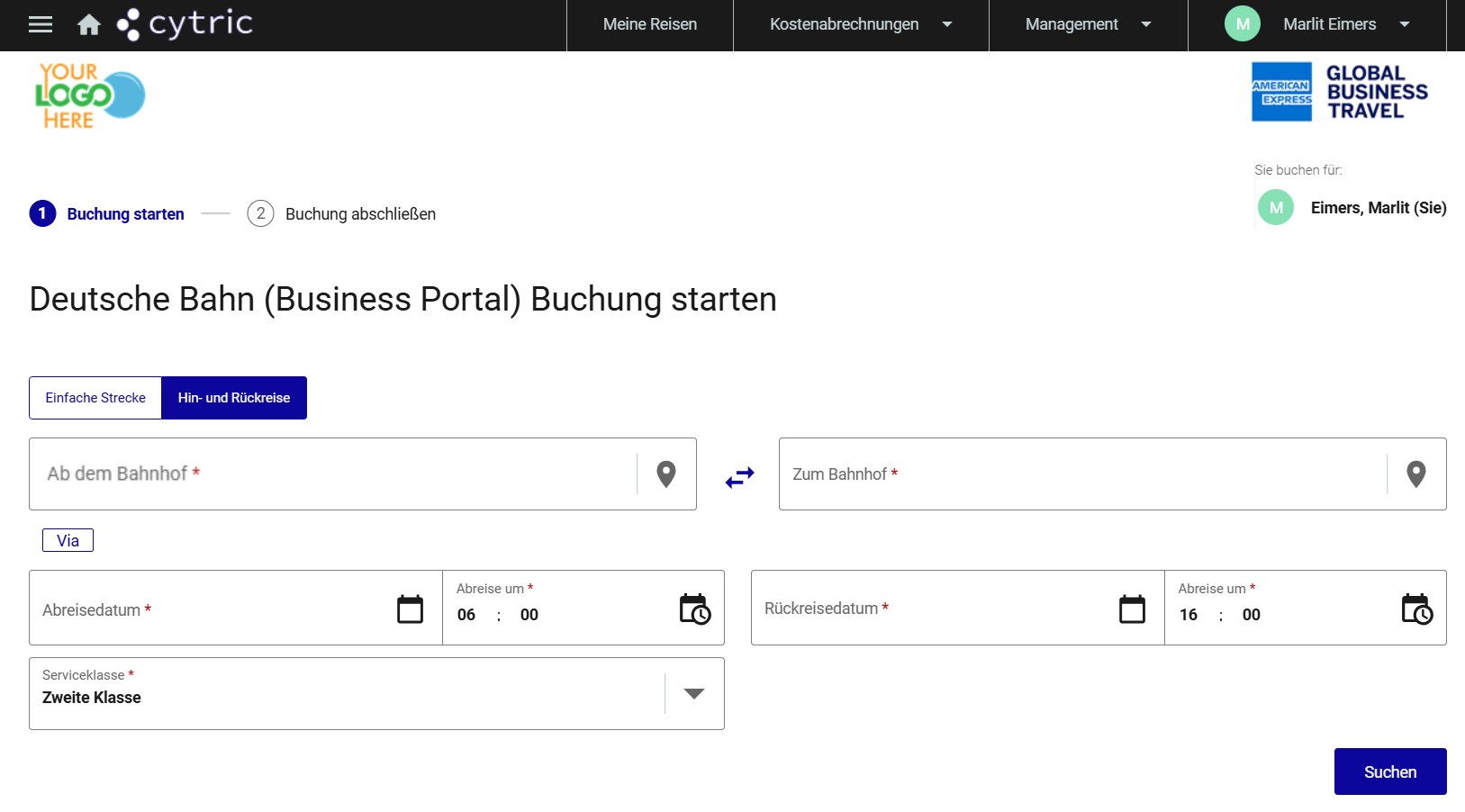Open Meine Reisen
This screenshot has width=1465, height=812.
coord(650,24)
